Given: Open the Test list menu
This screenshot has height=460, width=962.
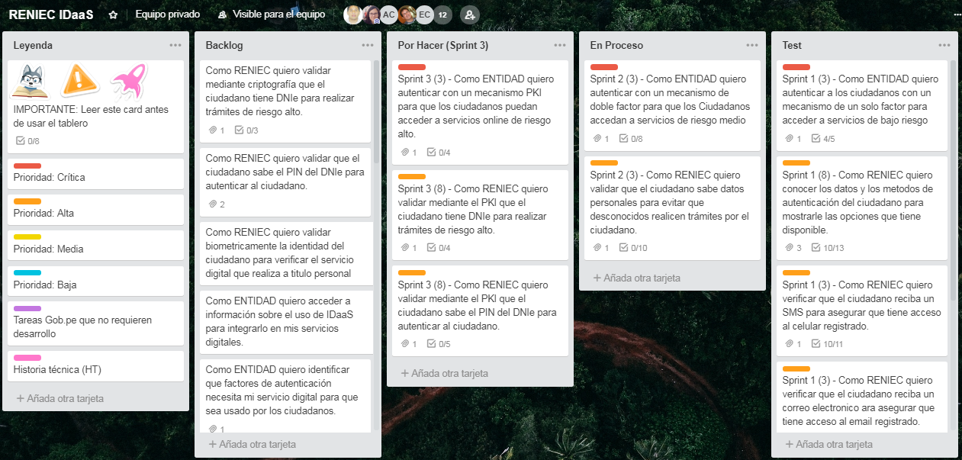Looking at the screenshot, I should [x=944, y=45].
